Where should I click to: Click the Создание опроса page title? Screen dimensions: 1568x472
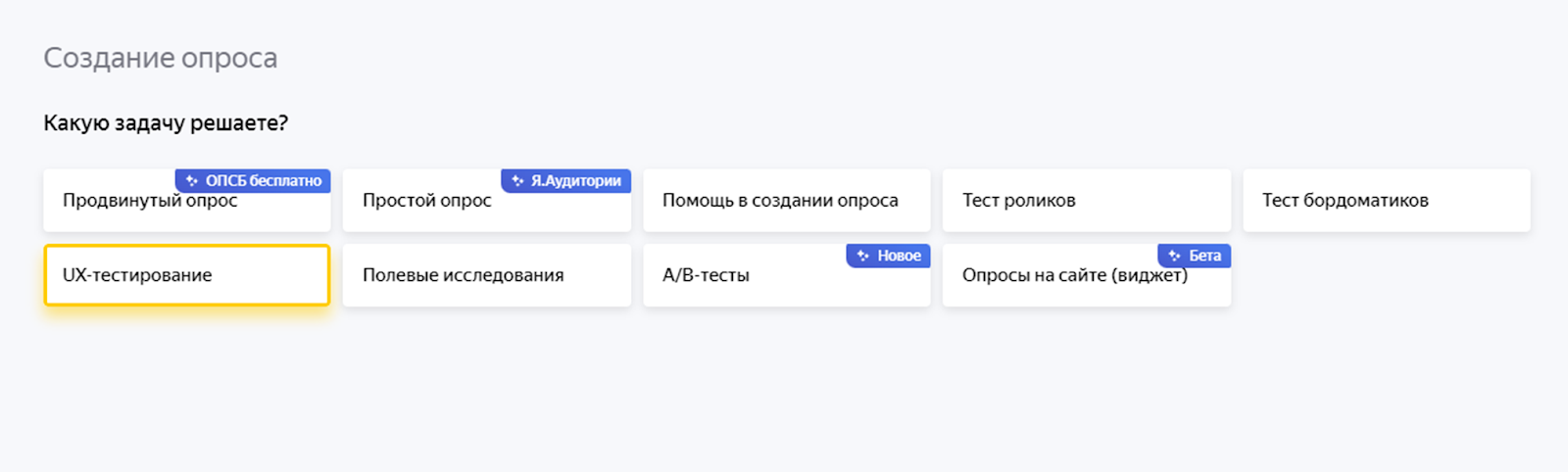(x=160, y=58)
